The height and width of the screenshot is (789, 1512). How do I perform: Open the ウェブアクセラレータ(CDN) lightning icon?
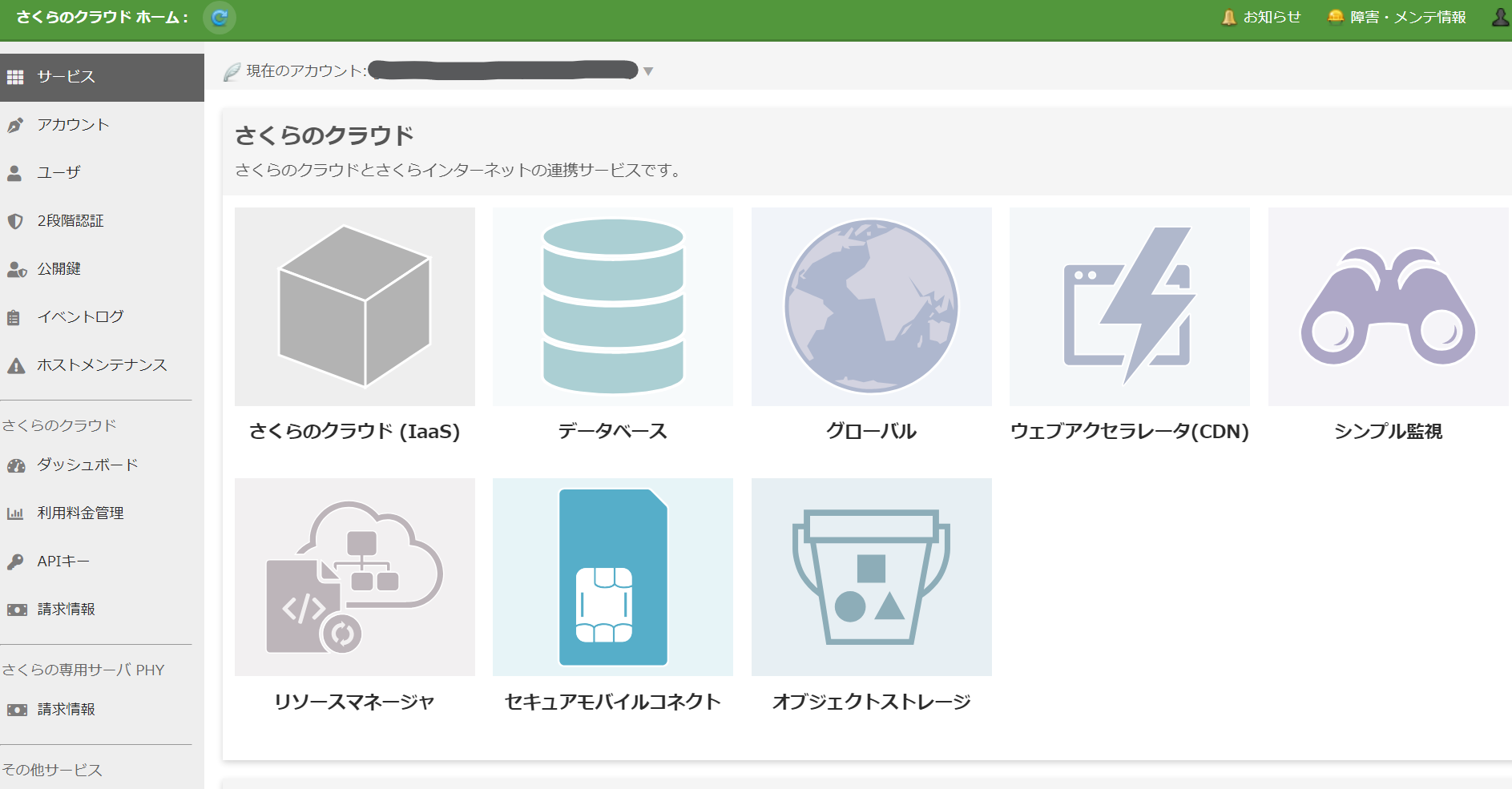tap(1130, 307)
